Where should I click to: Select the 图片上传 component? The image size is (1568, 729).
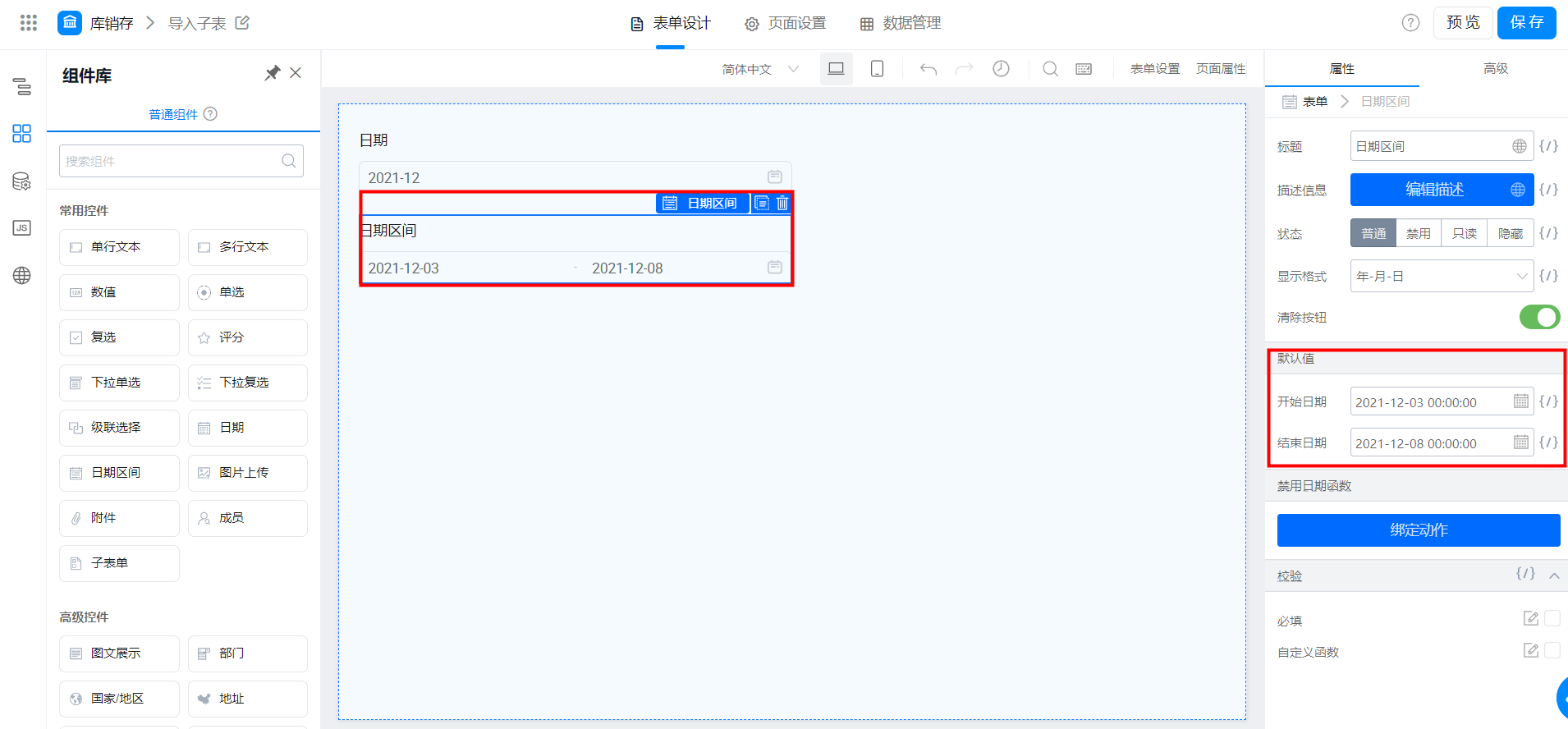pyautogui.click(x=248, y=473)
